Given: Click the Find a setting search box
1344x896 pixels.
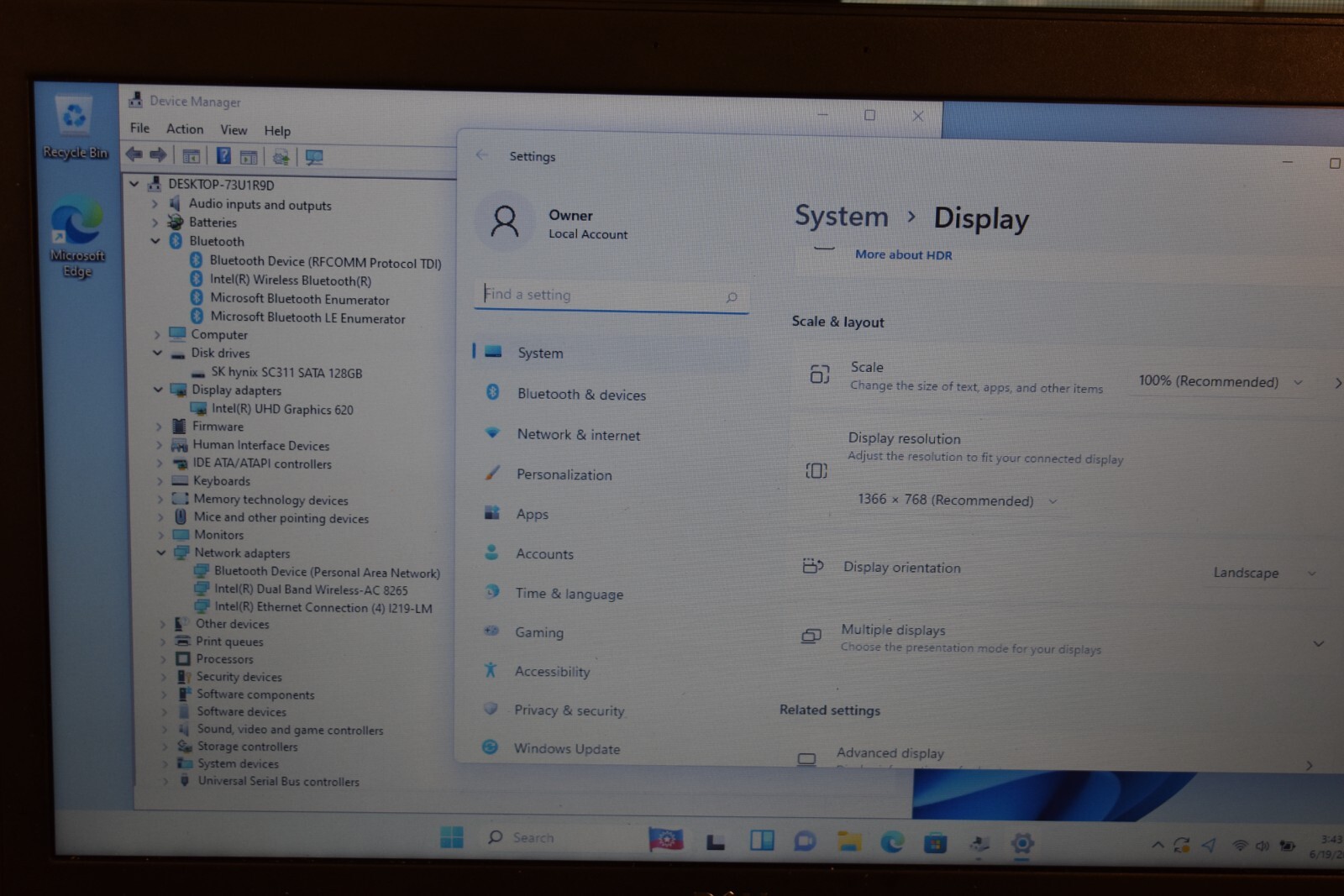Looking at the screenshot, I should (612, 296).
